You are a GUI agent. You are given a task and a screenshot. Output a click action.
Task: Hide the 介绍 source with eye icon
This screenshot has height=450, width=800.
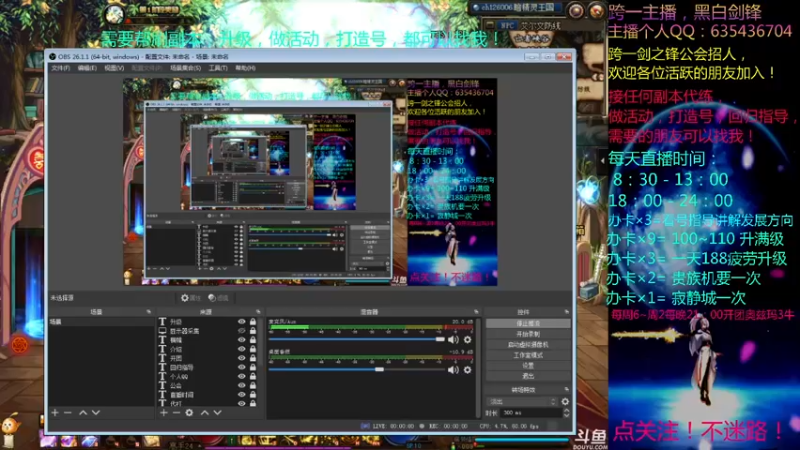[241, 349]
